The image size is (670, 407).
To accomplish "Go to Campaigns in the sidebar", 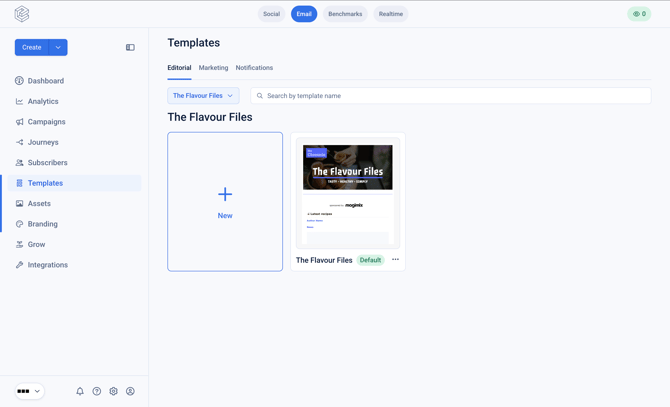I will pyautogui.click(x=47, y=122).
